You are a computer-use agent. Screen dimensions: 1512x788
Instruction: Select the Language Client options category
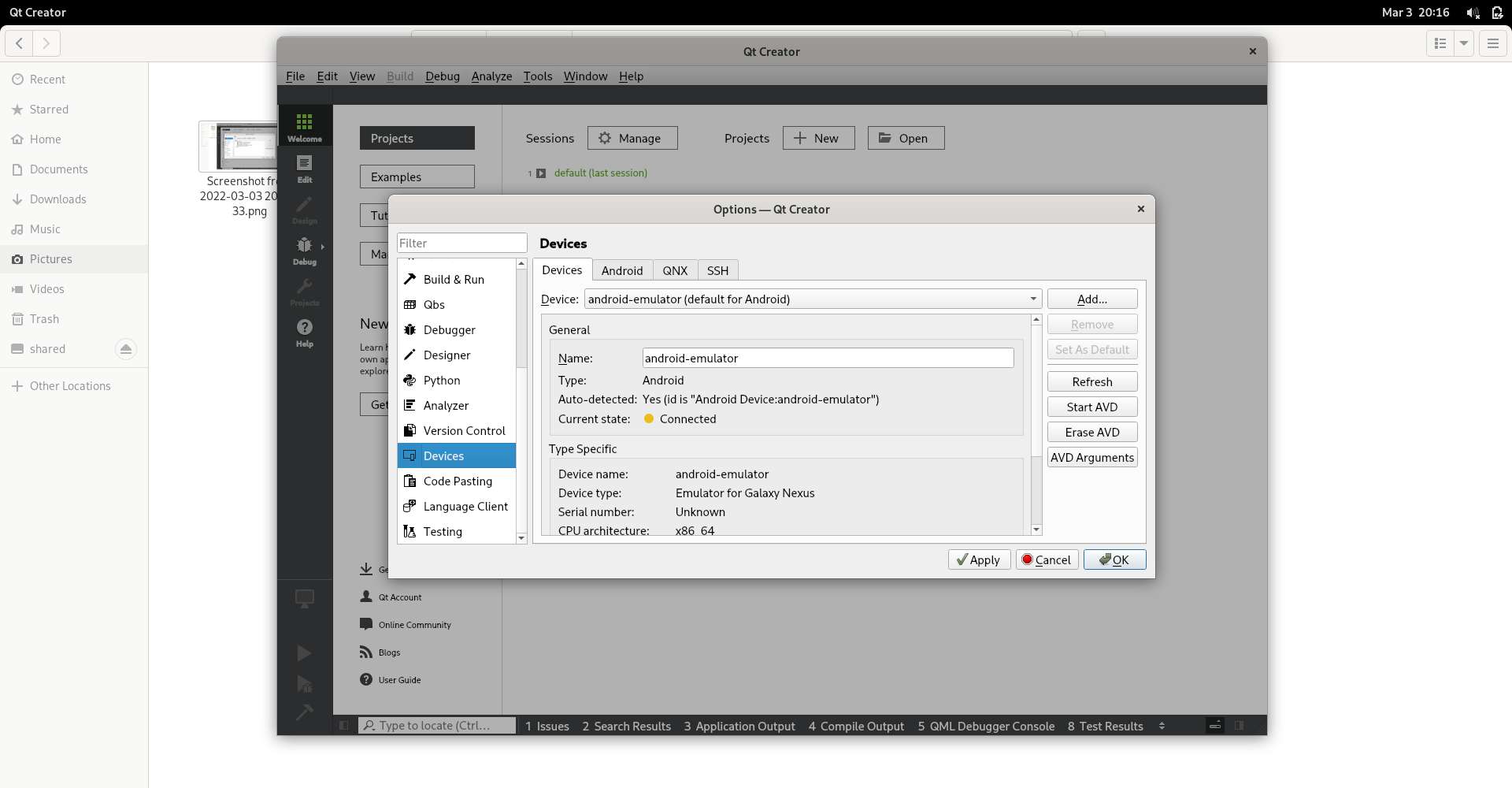tap(457, 506)
